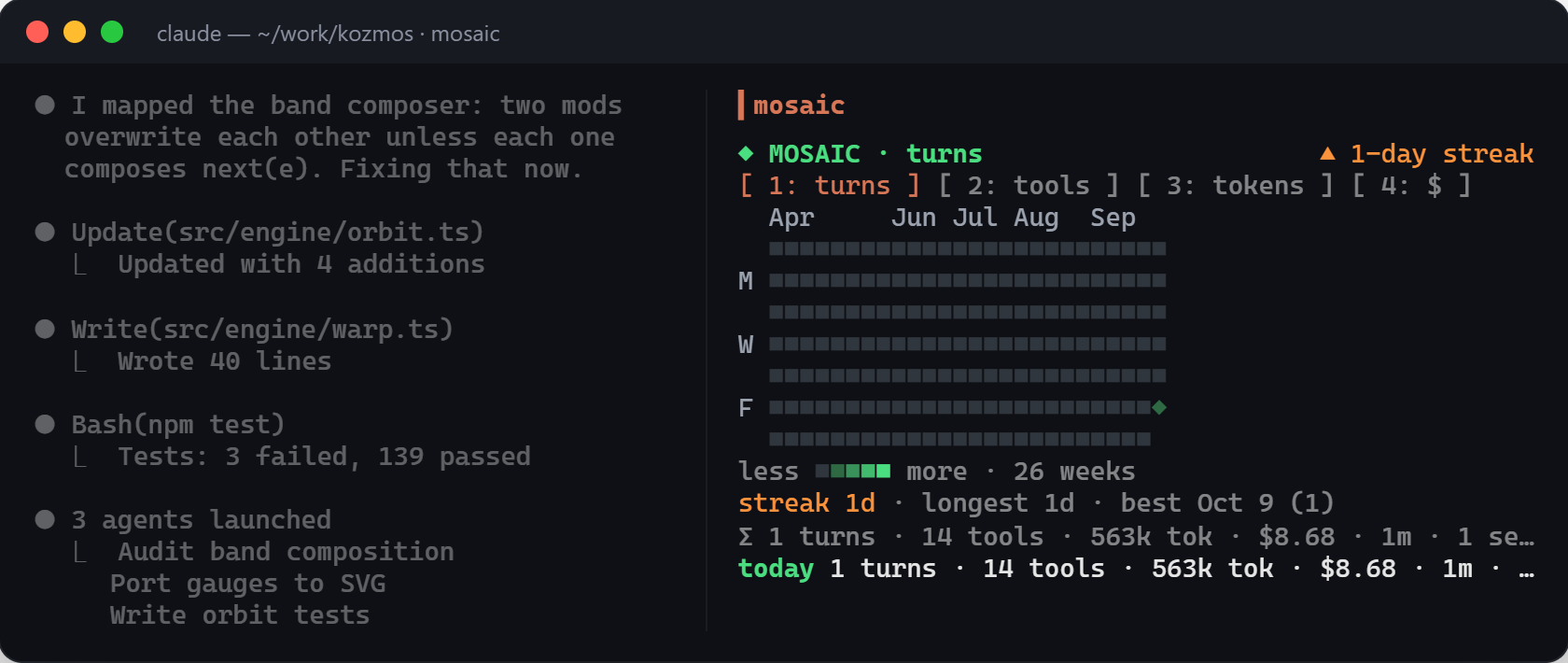Viewport: 1568px width, 663px height.
Task: Click the bullet beside '3 agents launched'
Action: click(x=45, y=519)
